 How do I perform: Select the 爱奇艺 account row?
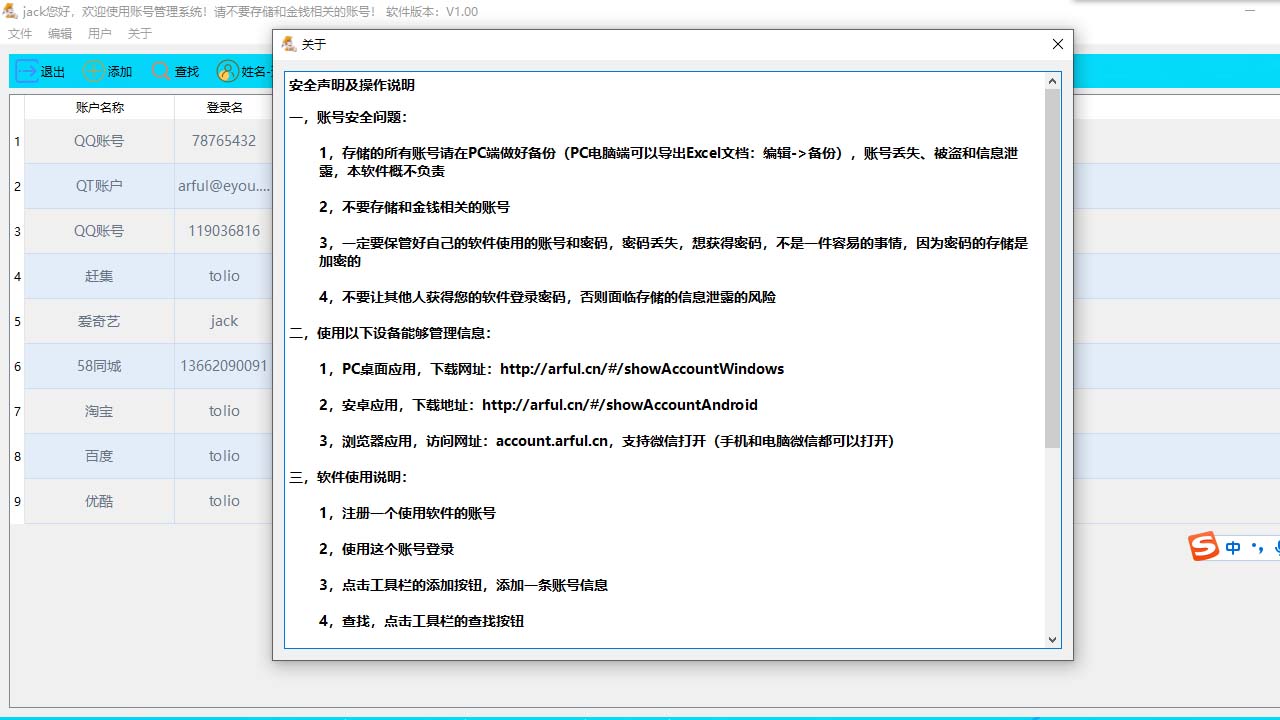coord(99,321)
